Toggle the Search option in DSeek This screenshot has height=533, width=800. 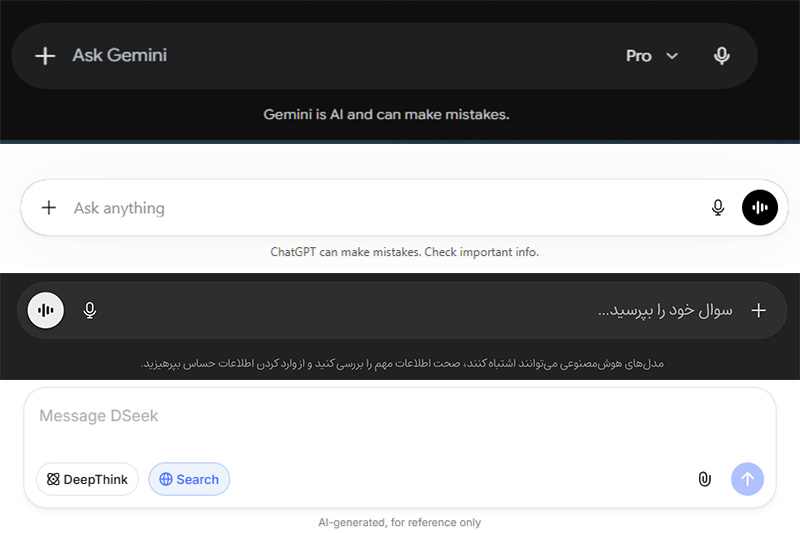pyautogui.click(x=189, y=479)
